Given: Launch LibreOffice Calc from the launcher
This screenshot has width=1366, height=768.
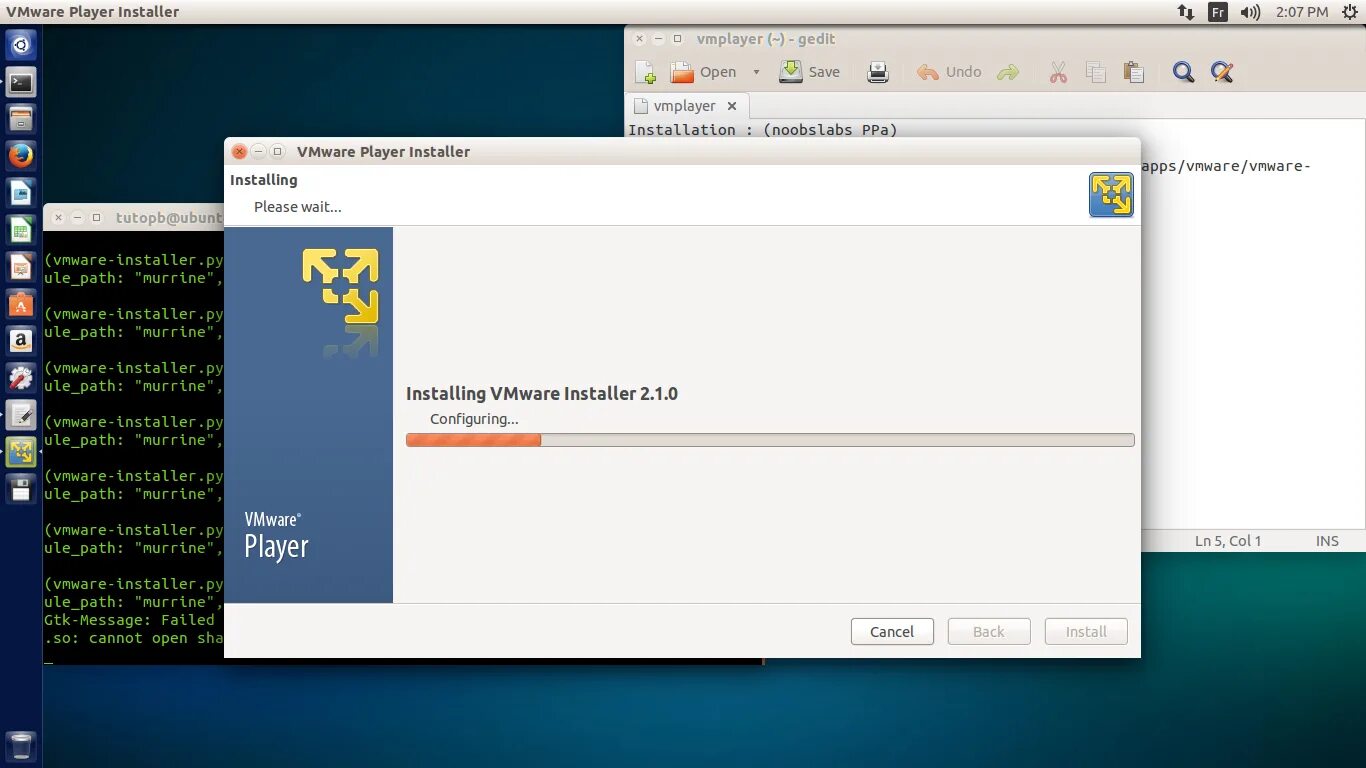Looking at the screenshot, I should click(21, 230).
